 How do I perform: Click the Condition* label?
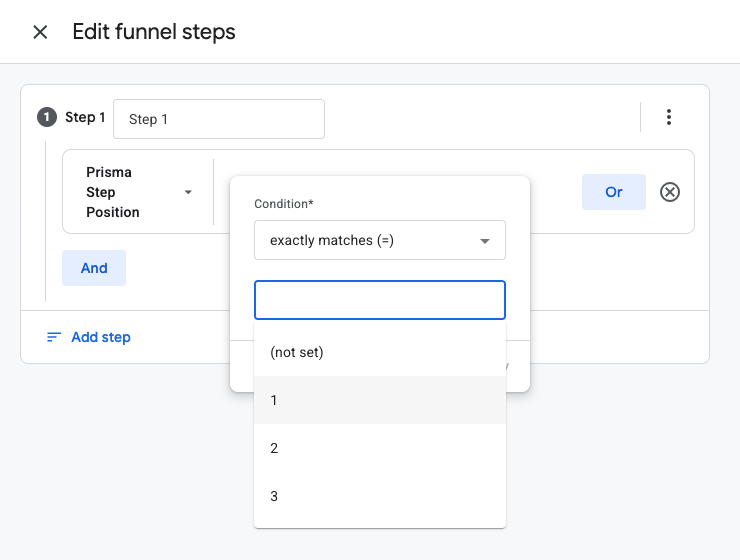[x=284, y=203]
